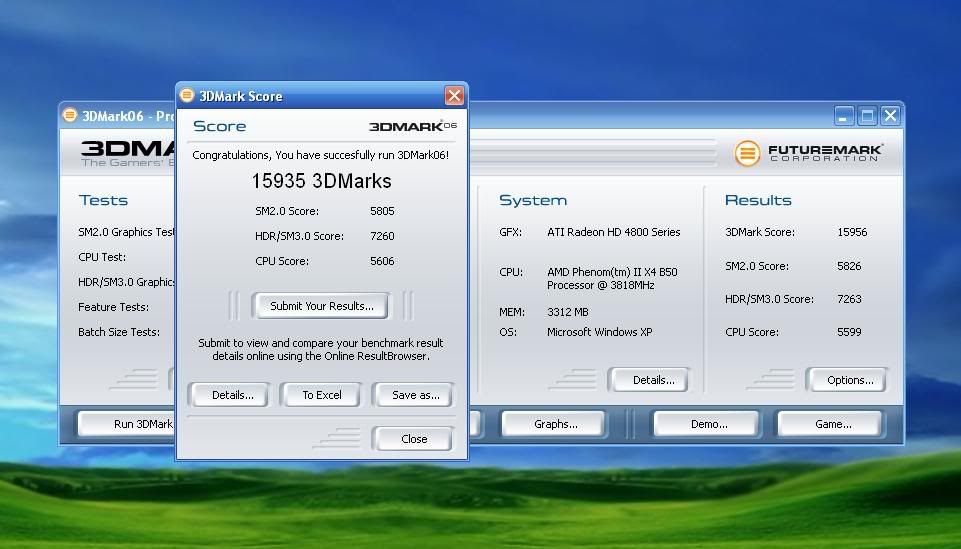Close the 3DMark06 main window
961x549 pixels.
[x=891, y=116]
